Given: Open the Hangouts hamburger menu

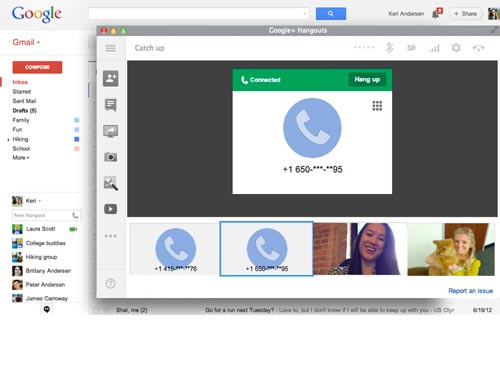Looking at the screenshot, I should [111, 48].
